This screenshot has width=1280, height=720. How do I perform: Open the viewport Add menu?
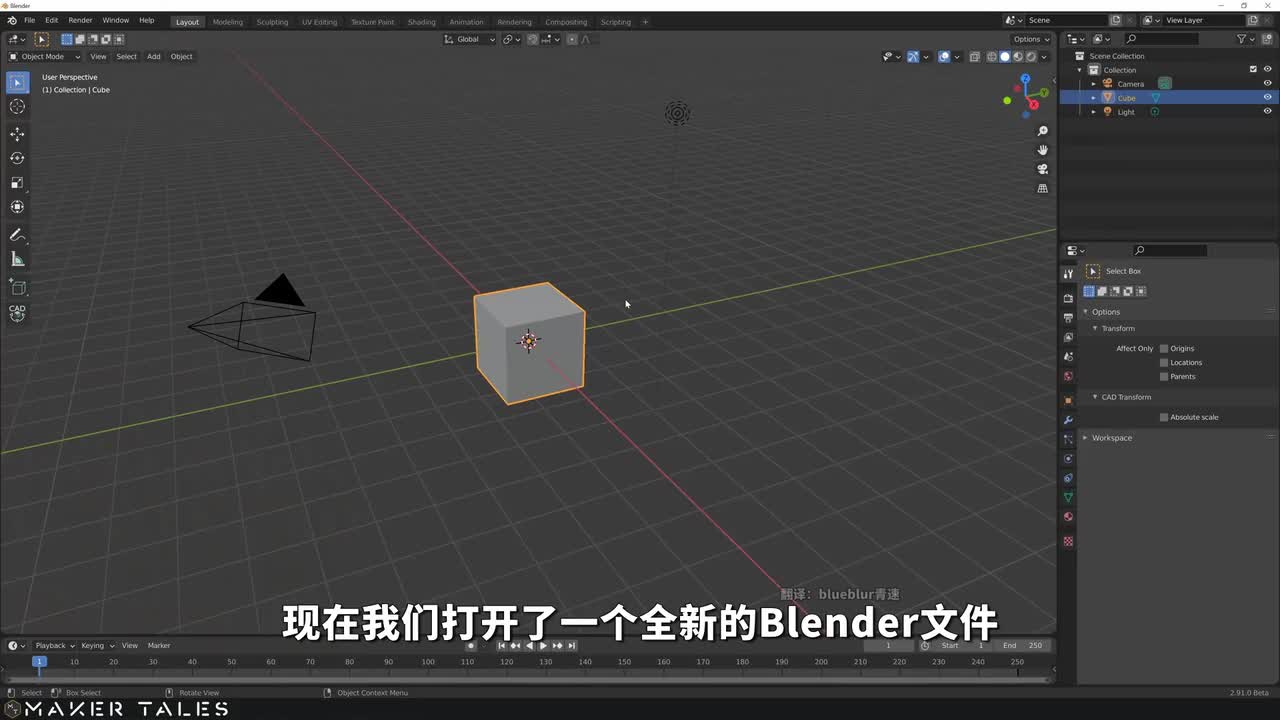tap(153, 56)
